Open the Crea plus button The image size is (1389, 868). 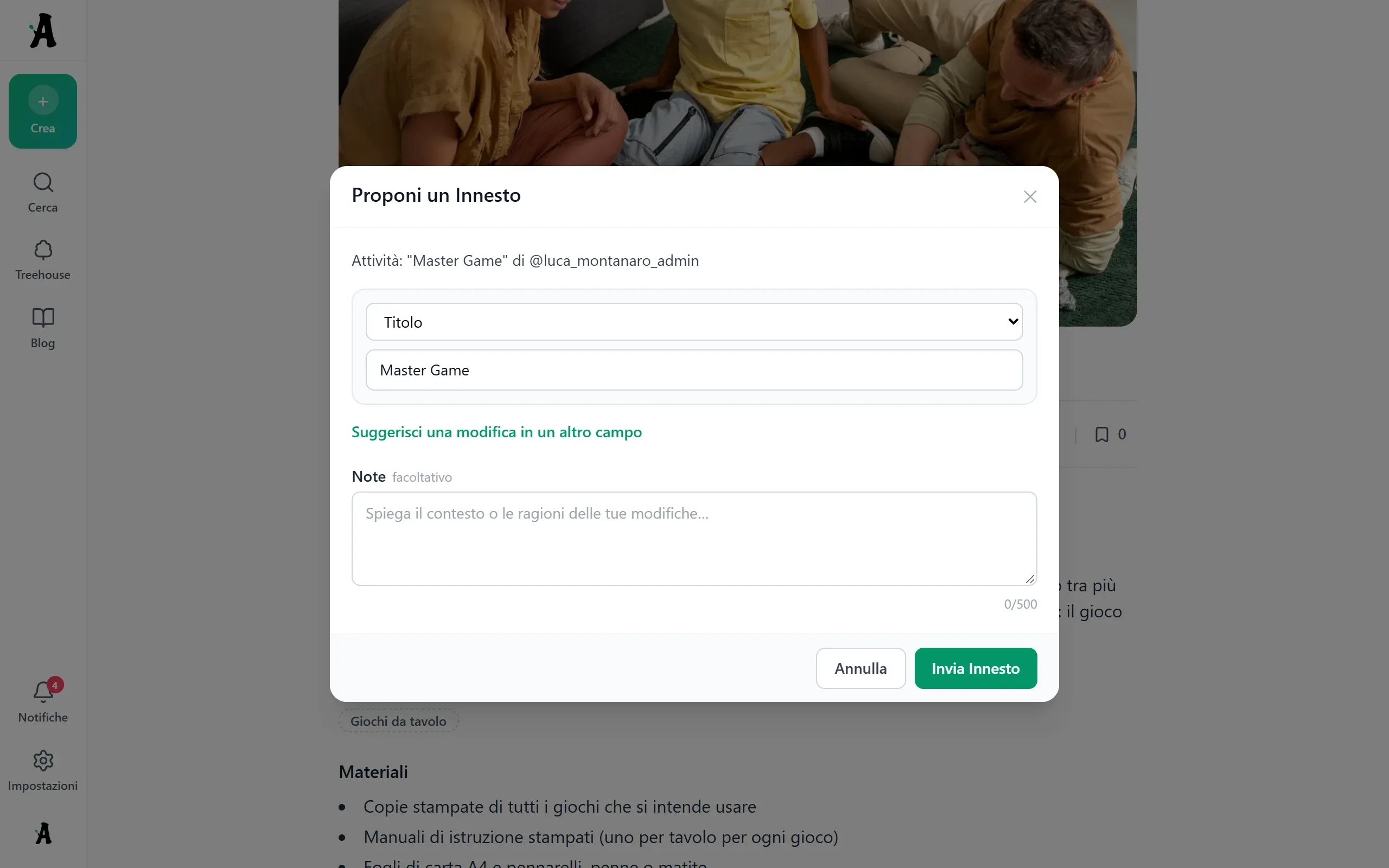pyautogui.click(x=42, y=111)
